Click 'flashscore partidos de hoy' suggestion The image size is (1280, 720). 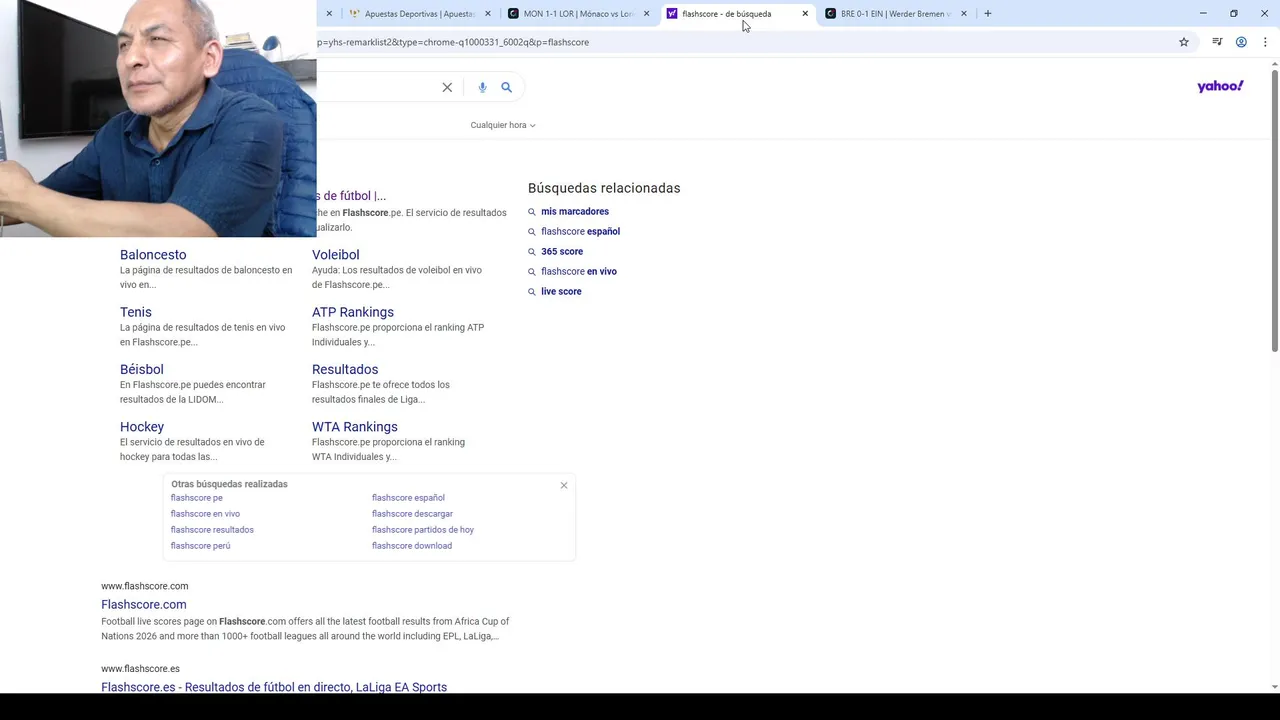(423, 530)
